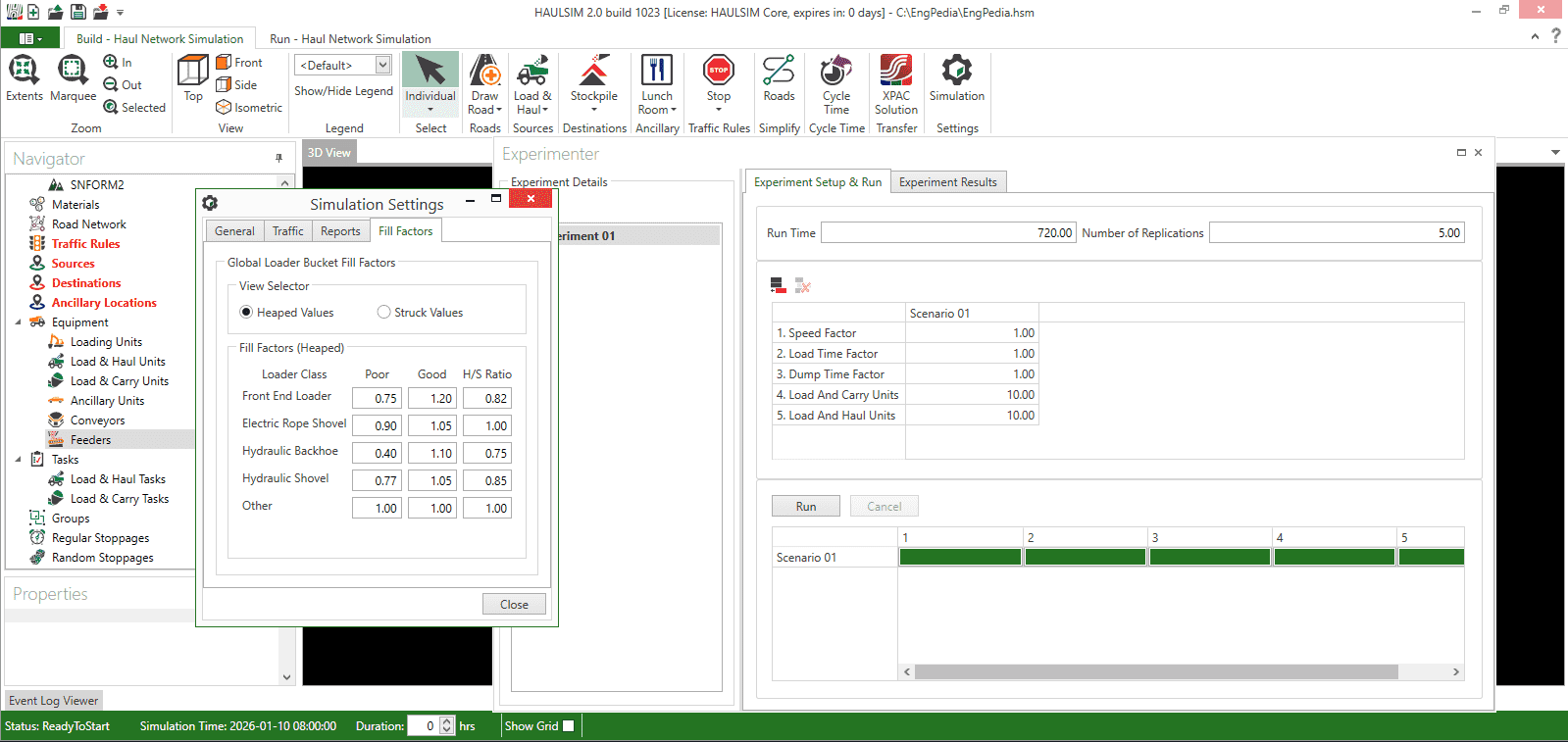Screen dimensions: 1568x742
Task: Click the Run Time input field
Action: tap(947, 233)
